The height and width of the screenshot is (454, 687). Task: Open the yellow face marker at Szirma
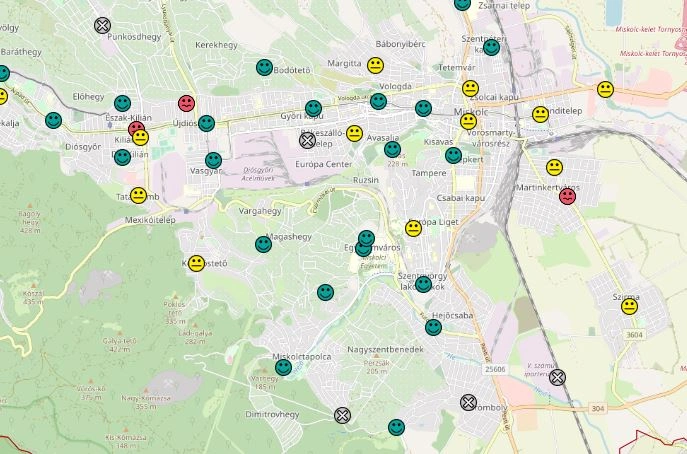(629, 306)
